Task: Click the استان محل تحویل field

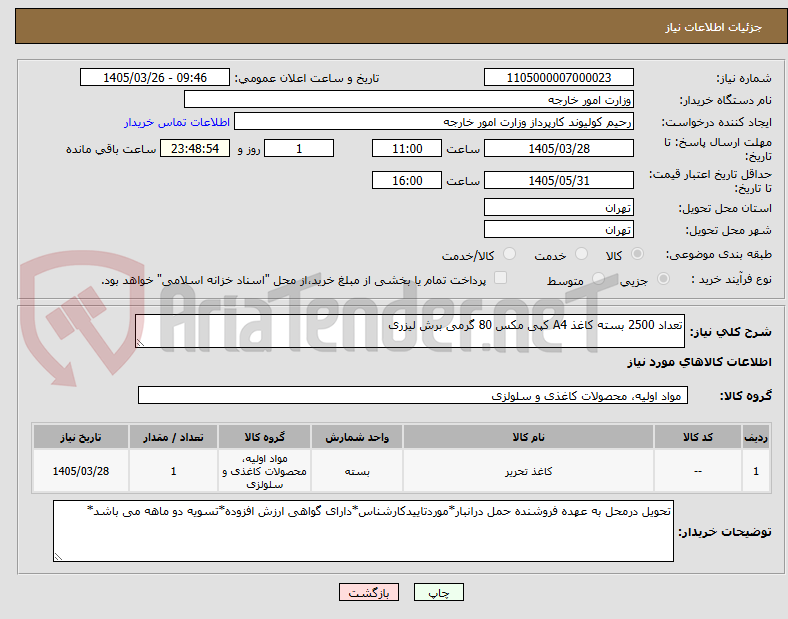Action: click(559, 208)
